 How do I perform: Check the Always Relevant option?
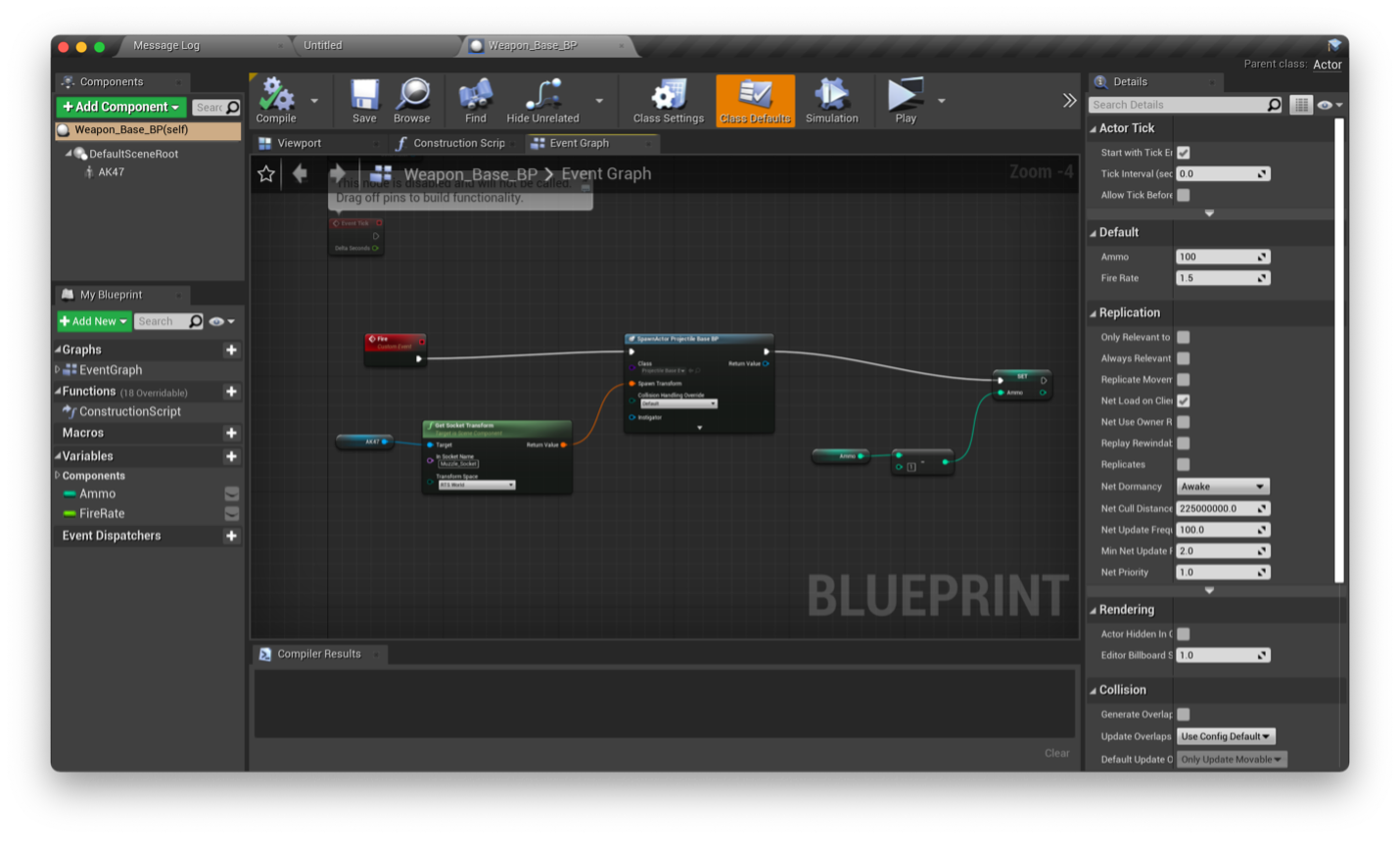tap(1184, 358)
